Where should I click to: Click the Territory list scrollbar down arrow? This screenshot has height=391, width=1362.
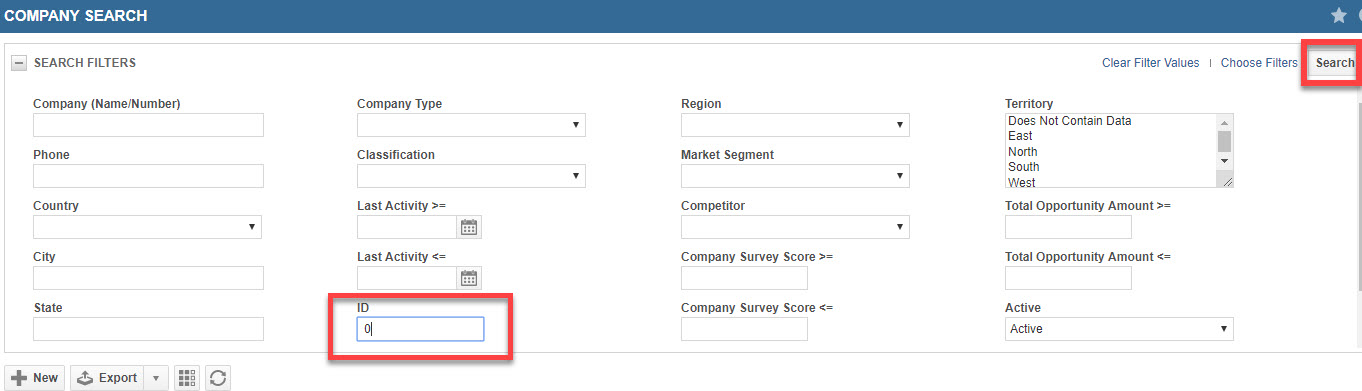point(1224,160)
